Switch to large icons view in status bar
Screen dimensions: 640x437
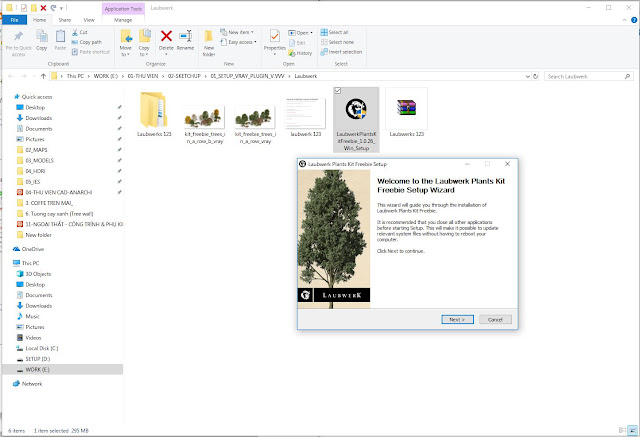633,430
